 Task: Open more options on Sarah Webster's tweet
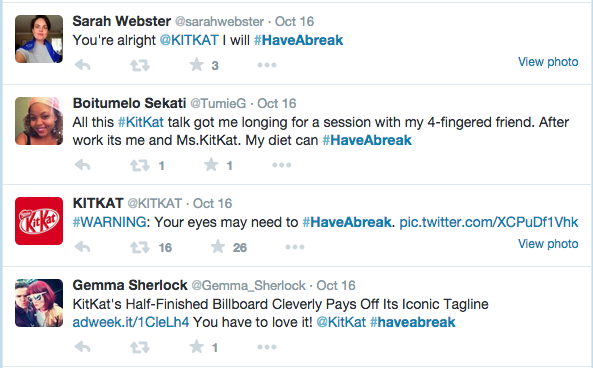coord(267,65)
